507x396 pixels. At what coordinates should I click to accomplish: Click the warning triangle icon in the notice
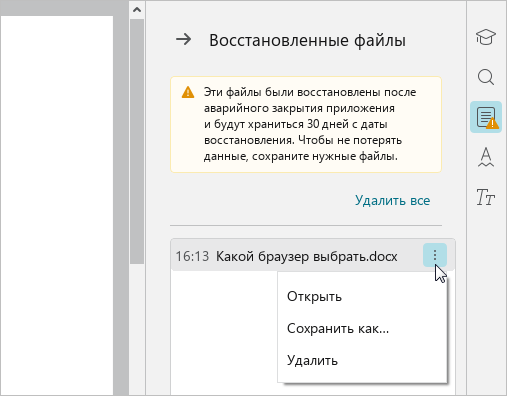pos(188,92)
